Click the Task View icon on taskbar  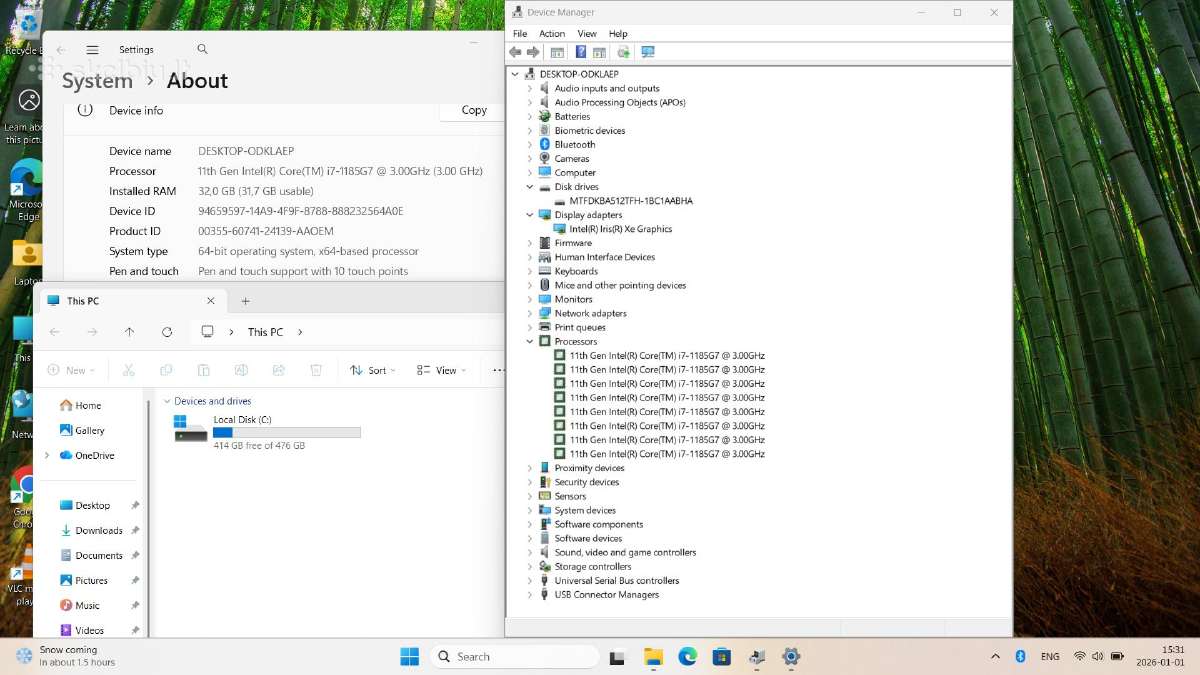coord(617,656)
